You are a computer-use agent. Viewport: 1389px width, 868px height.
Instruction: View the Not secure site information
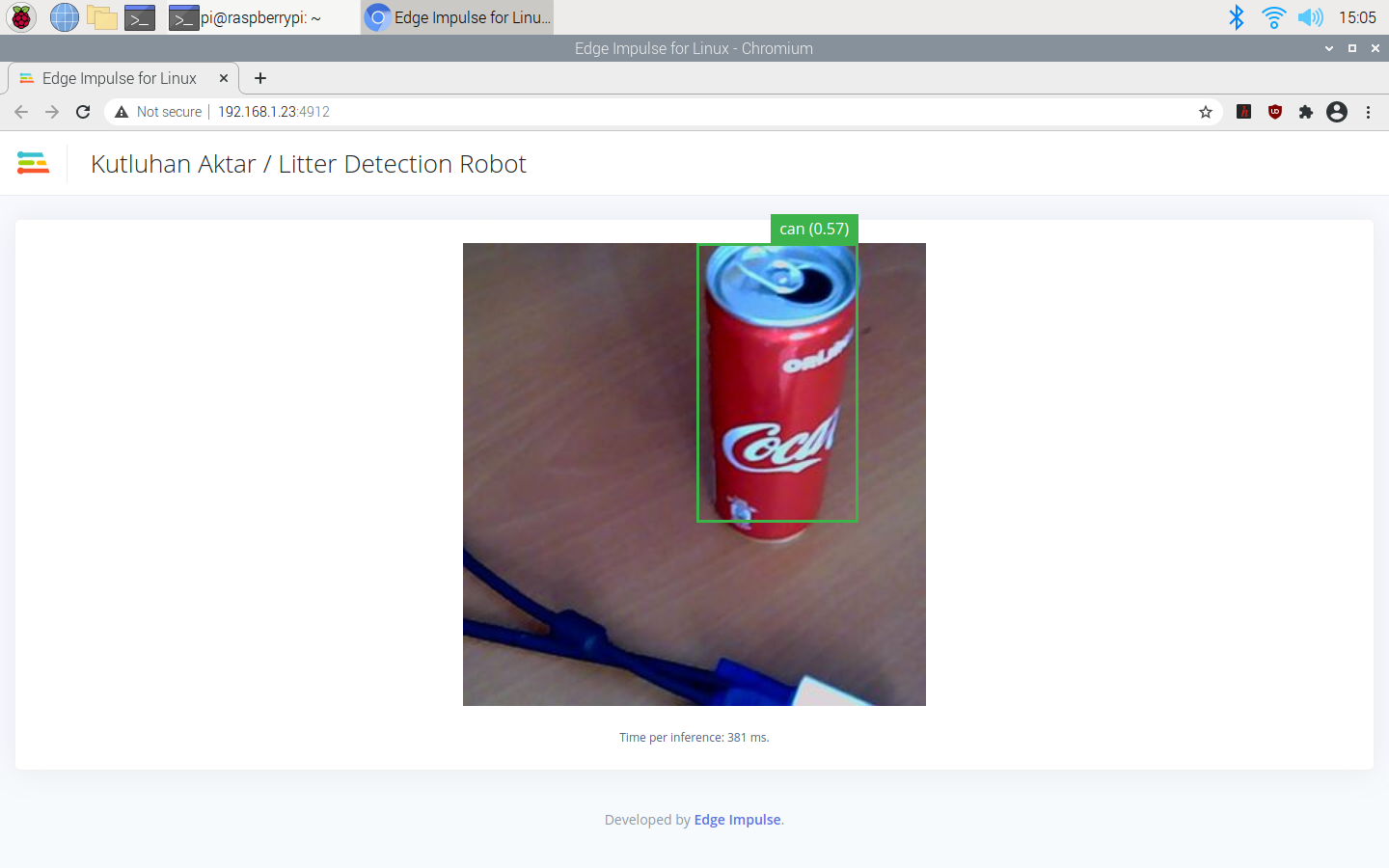[158, 112]
